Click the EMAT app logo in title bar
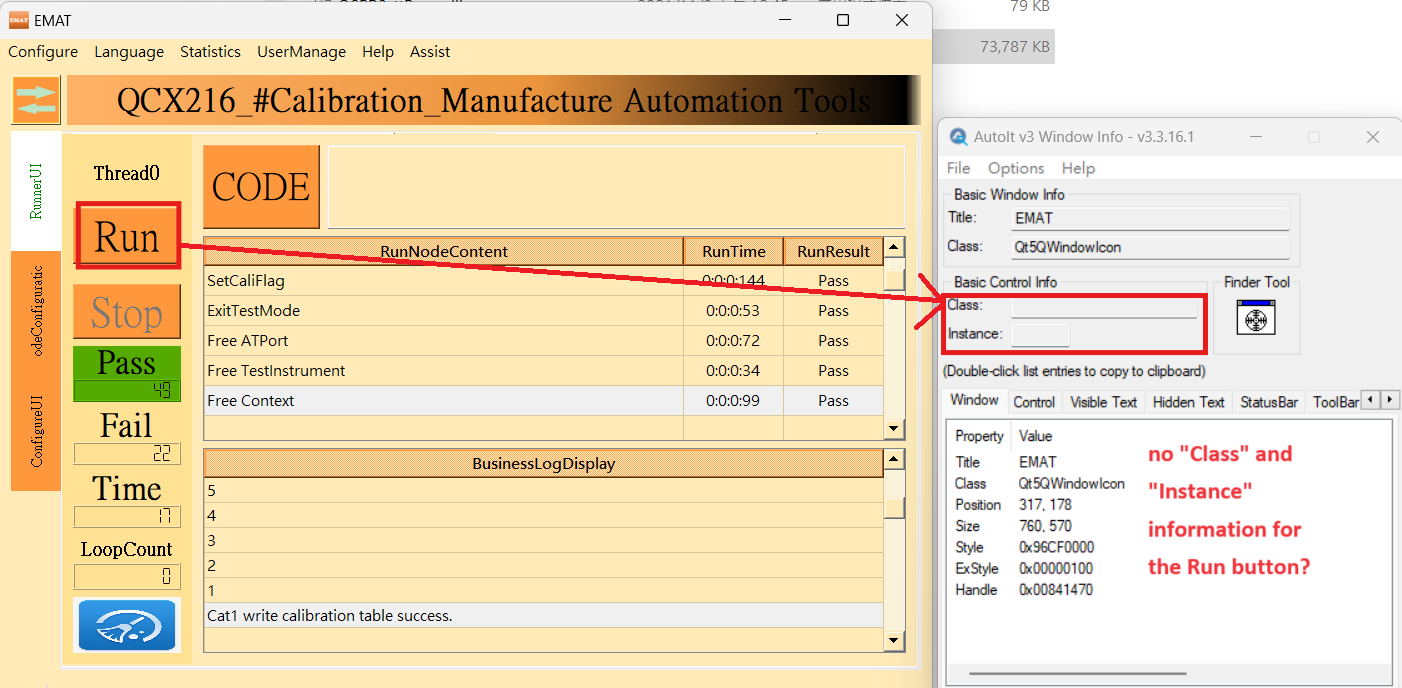 pos(18,20)
